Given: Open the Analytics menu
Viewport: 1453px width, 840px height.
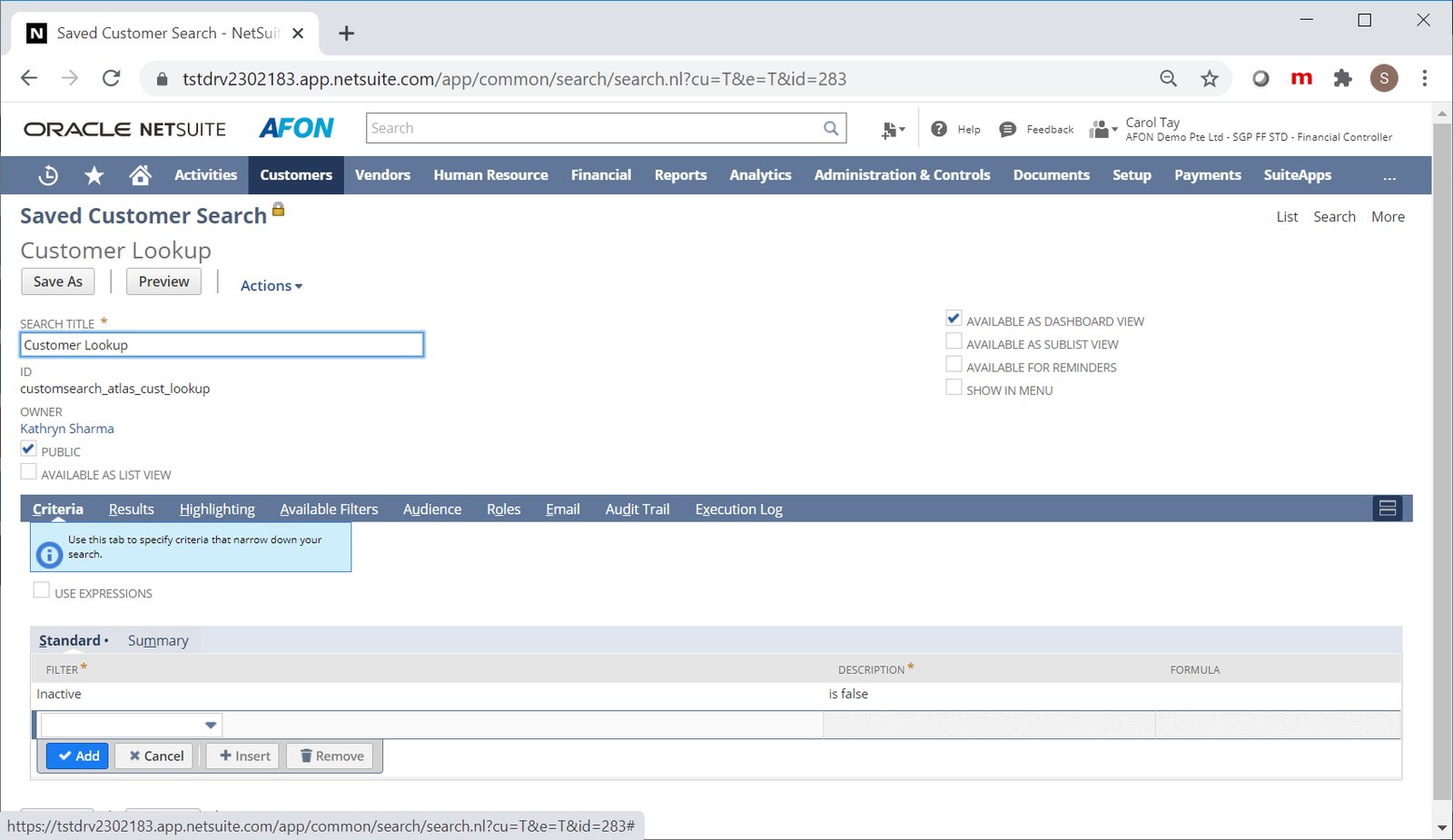Looking at the screenshot, I should [x=760, y=174].
